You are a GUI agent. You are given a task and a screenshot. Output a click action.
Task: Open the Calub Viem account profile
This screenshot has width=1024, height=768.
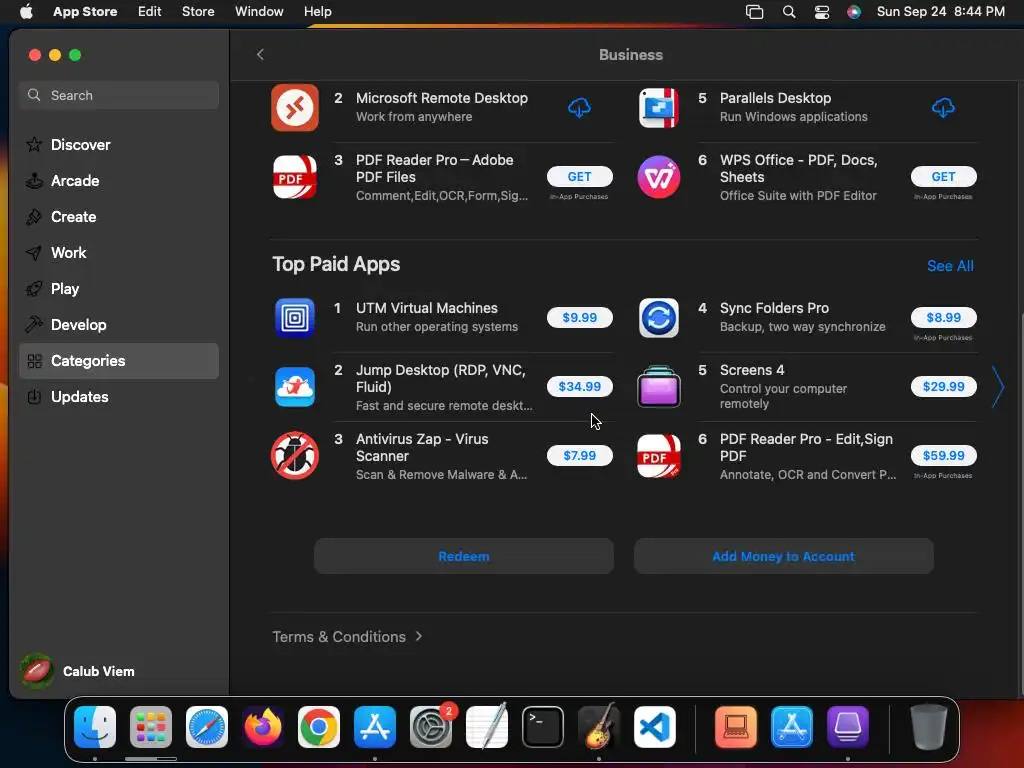coord(77,671)
